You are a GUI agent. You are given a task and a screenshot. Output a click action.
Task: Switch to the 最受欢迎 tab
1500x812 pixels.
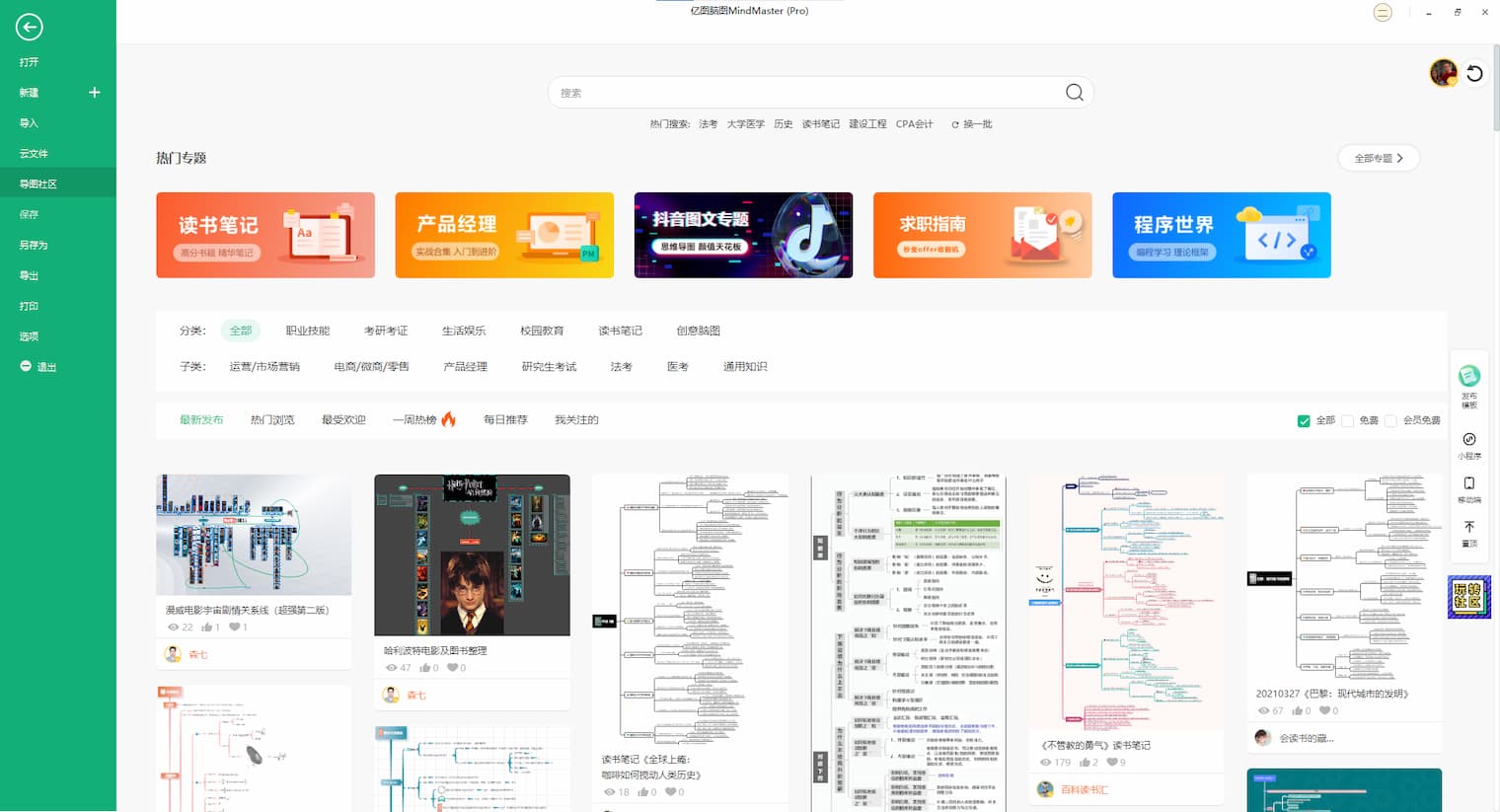(343, 420)
